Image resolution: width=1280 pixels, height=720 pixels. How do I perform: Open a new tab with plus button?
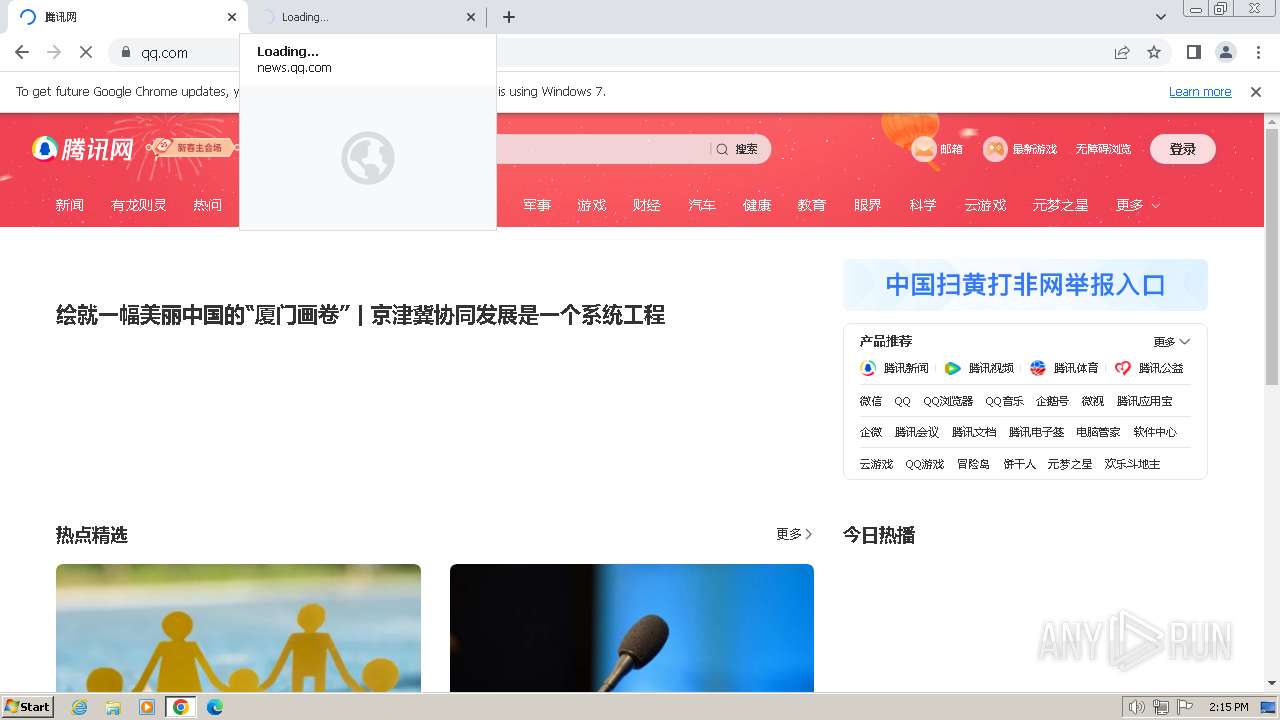pyautogui.click(x=509, y=17)
